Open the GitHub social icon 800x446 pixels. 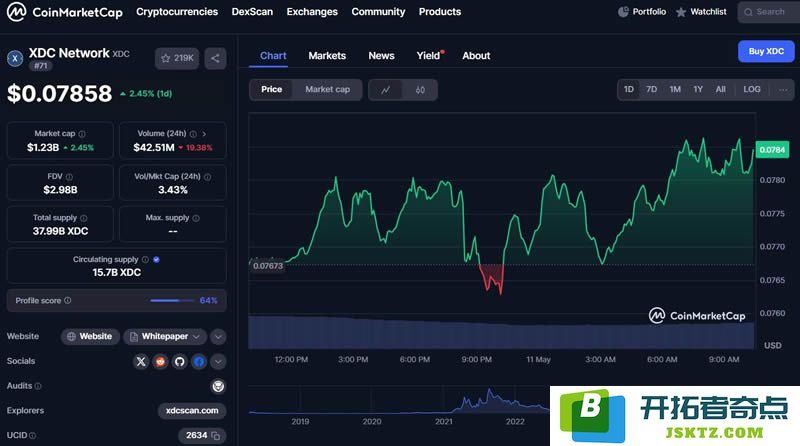[180, 362]
